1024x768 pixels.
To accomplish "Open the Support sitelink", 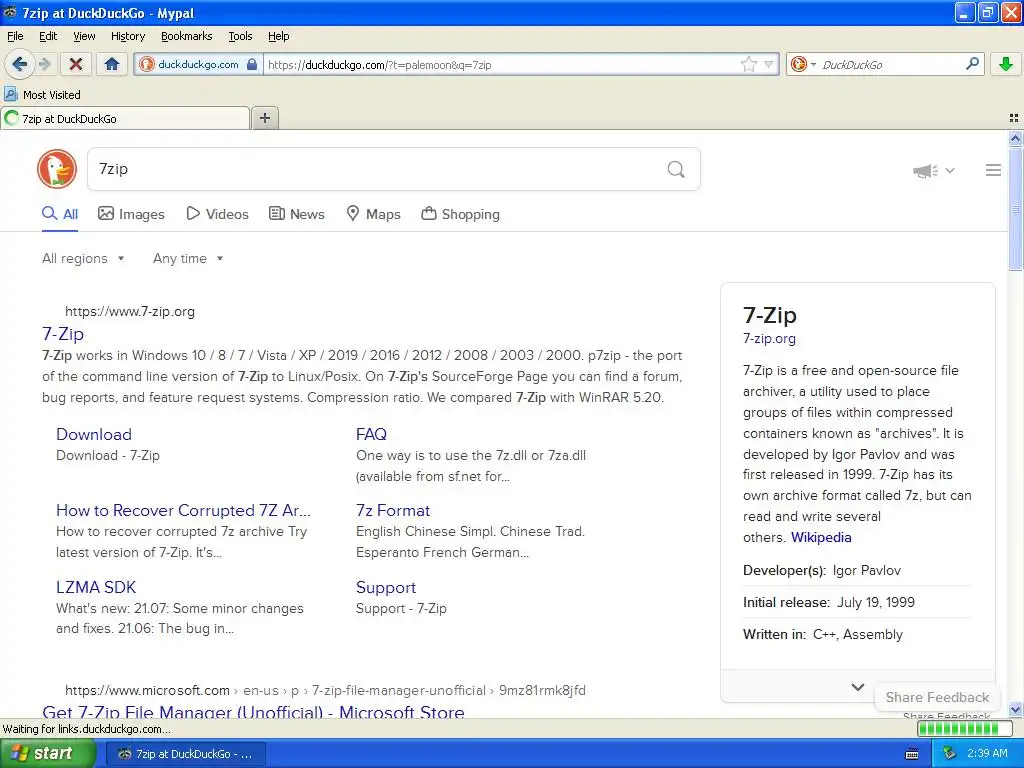I will [x=386, y=587].
